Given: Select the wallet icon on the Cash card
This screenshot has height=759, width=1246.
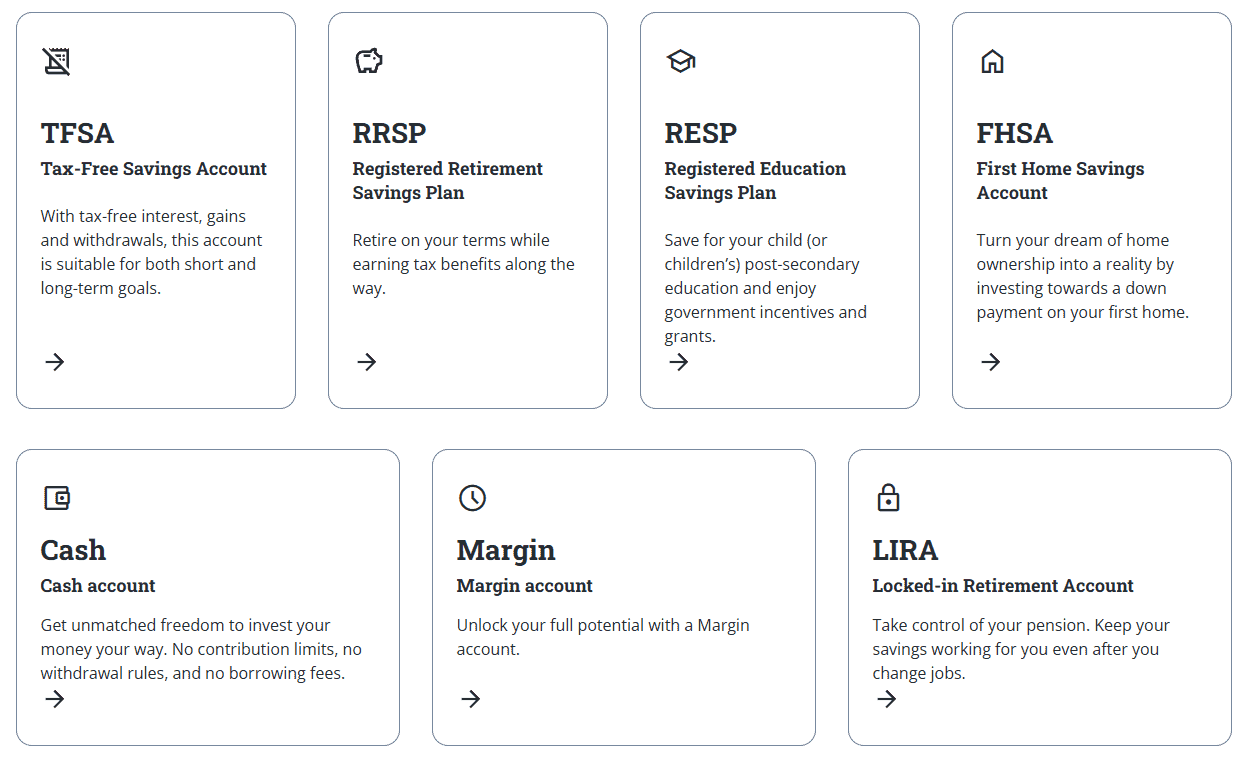Looking at the screenshot, I should [x=57, y=497].
